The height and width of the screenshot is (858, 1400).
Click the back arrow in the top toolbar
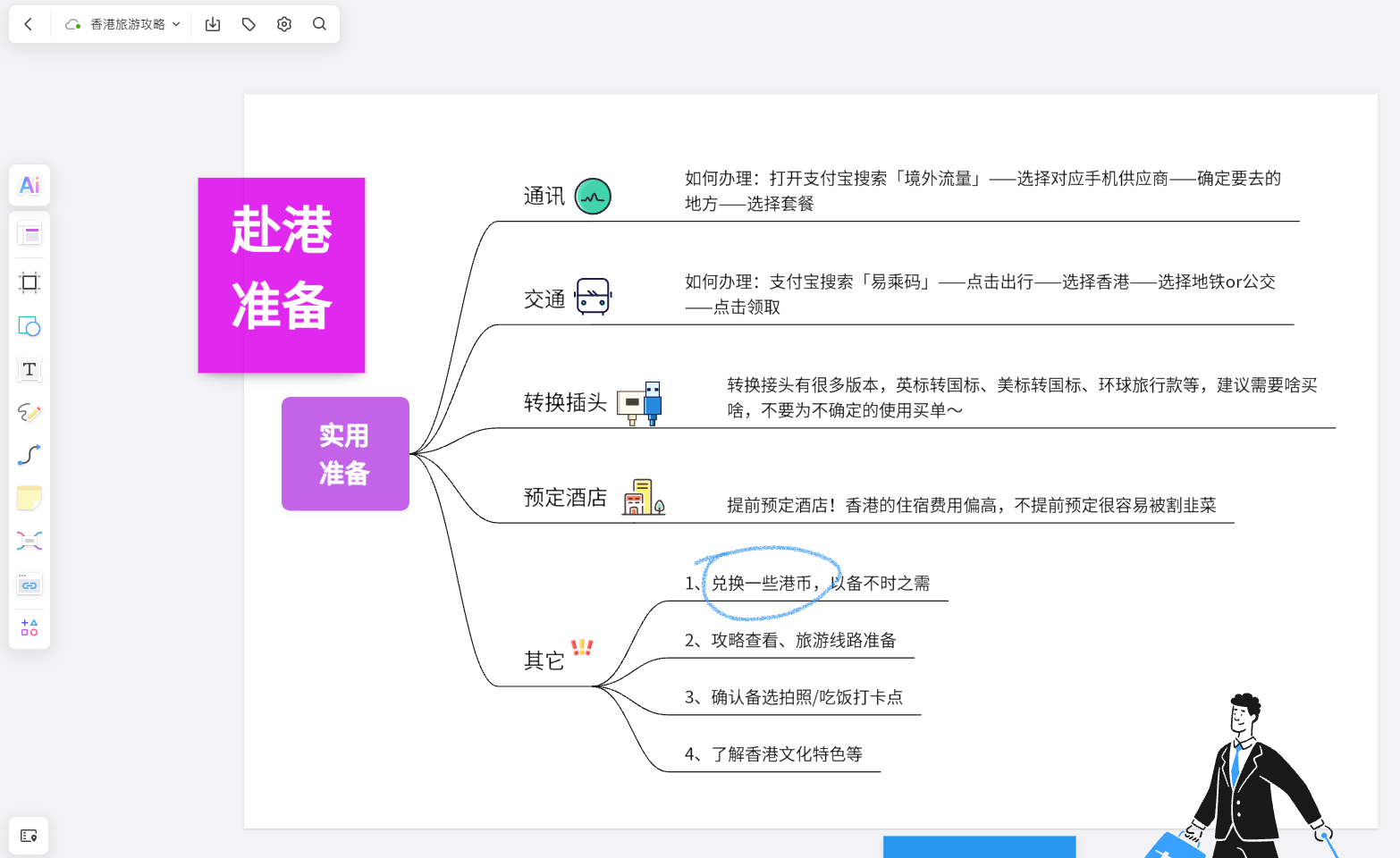tap(29, 24)
